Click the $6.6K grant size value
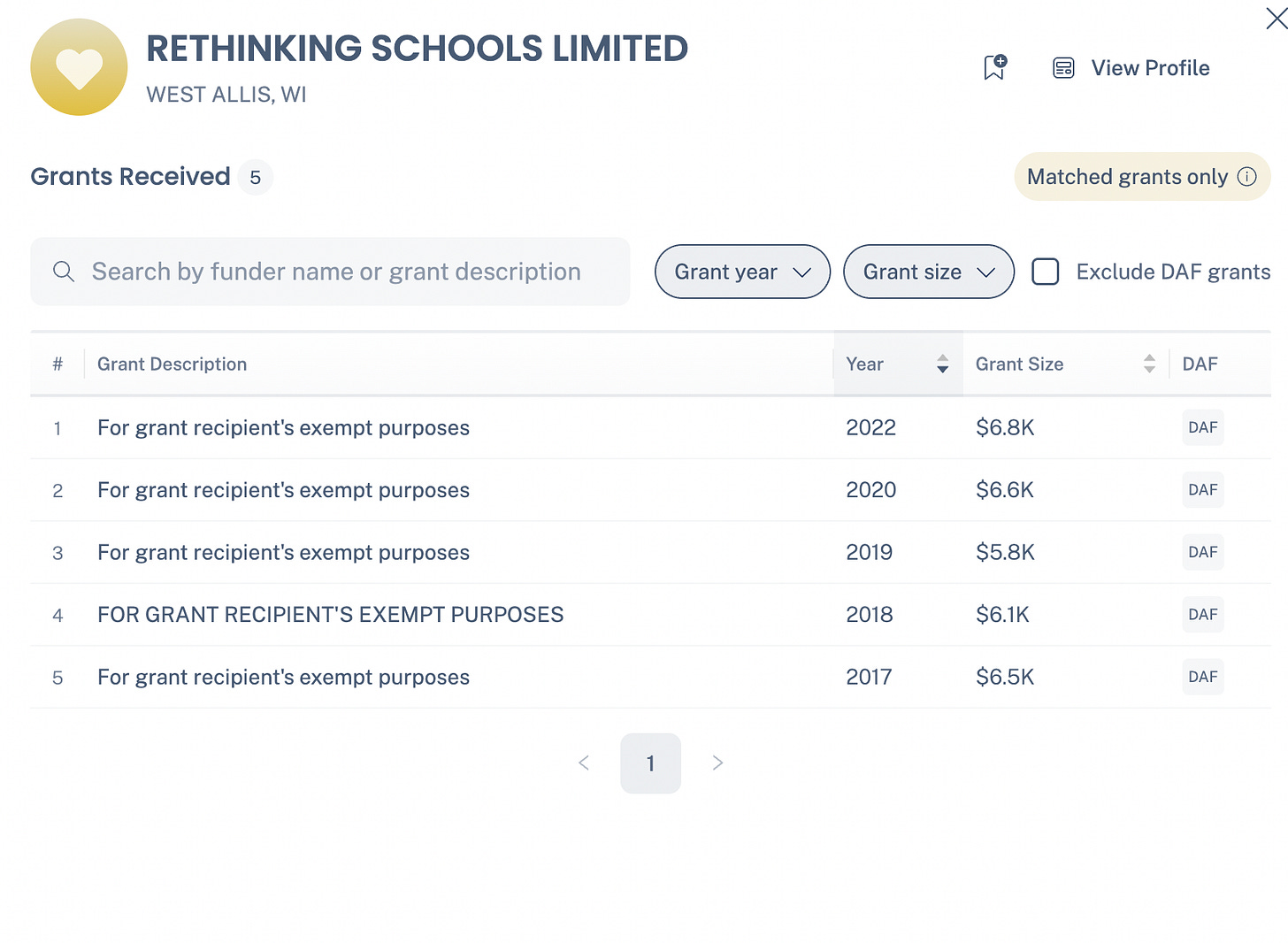Screen dimensions: 1288x943 pyautogui.click(x=1005, y=490)
